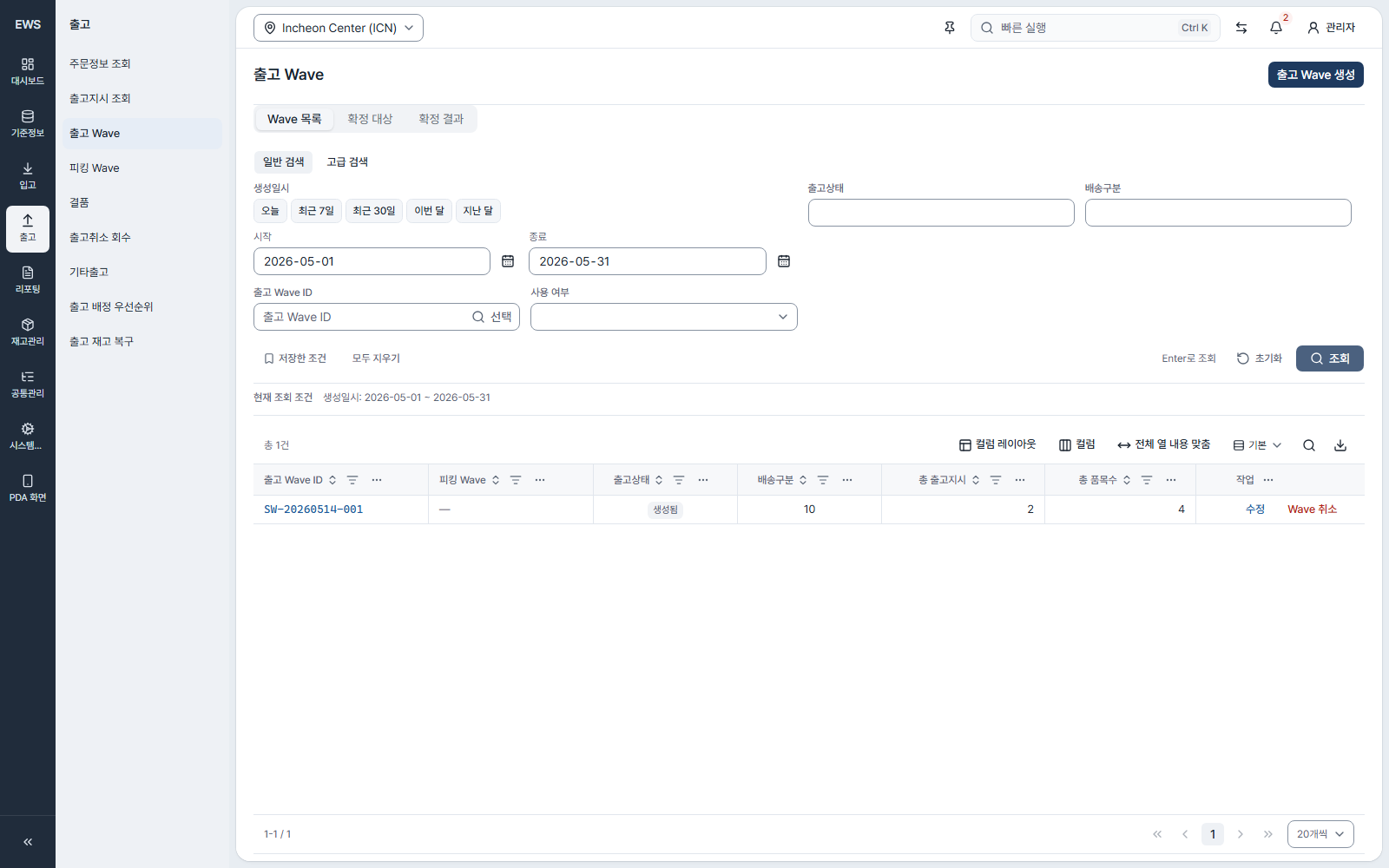1389x868 pixels.
Task: Open the 공통관리 common management icon
Action: coord(28,385)
